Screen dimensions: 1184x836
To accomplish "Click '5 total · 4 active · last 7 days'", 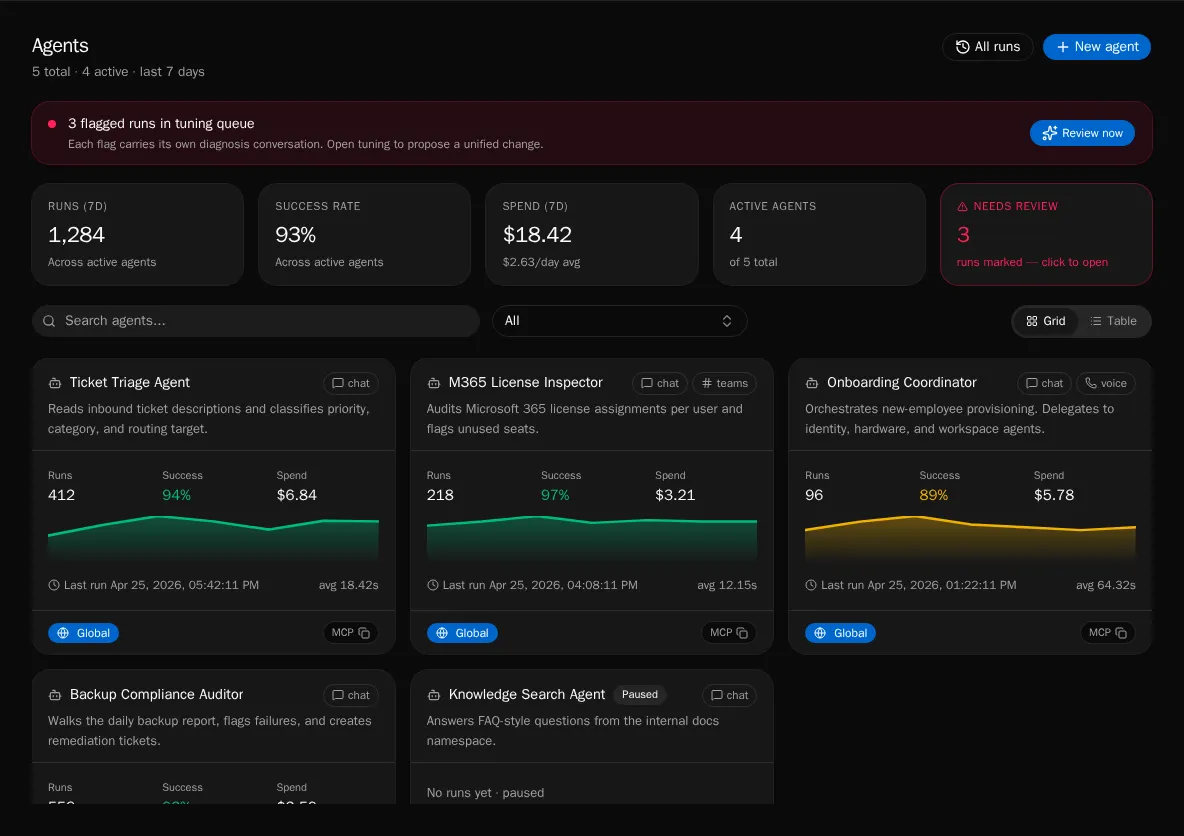I will click(x=119, y=72).
